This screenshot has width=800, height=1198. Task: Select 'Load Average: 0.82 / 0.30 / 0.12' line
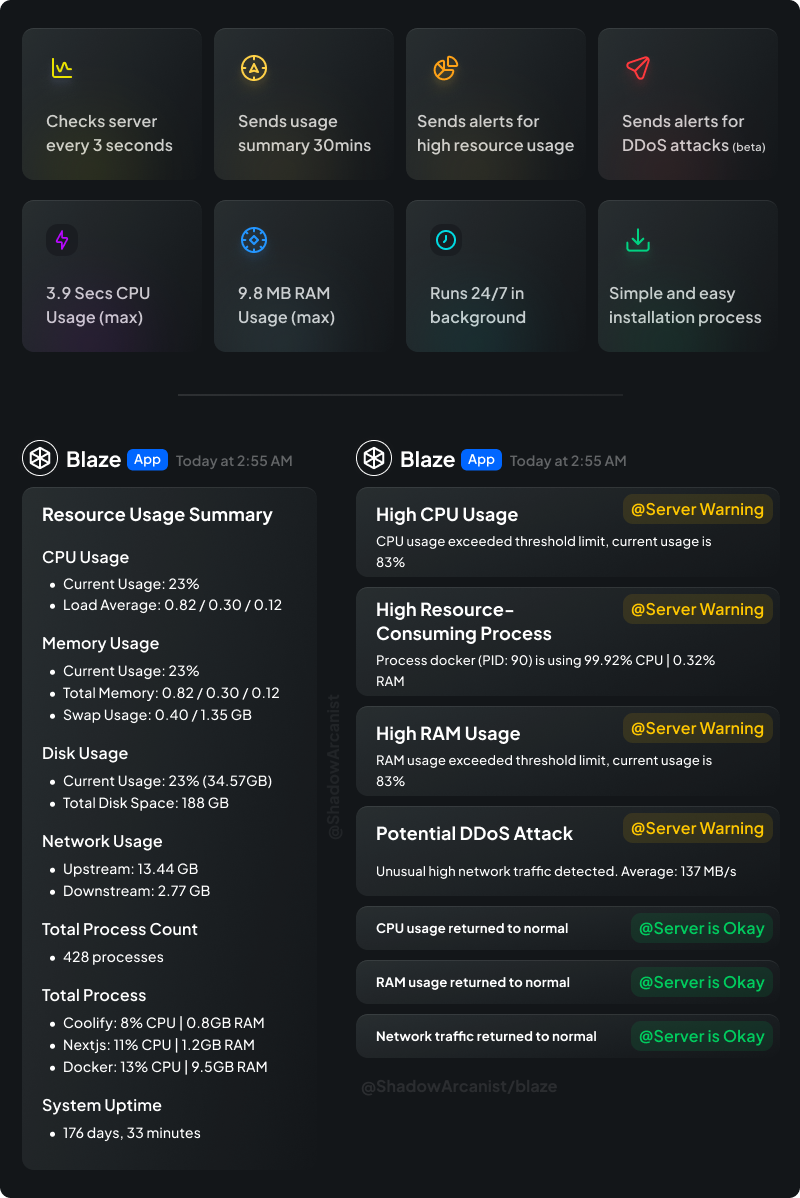(x=173, y=605)
